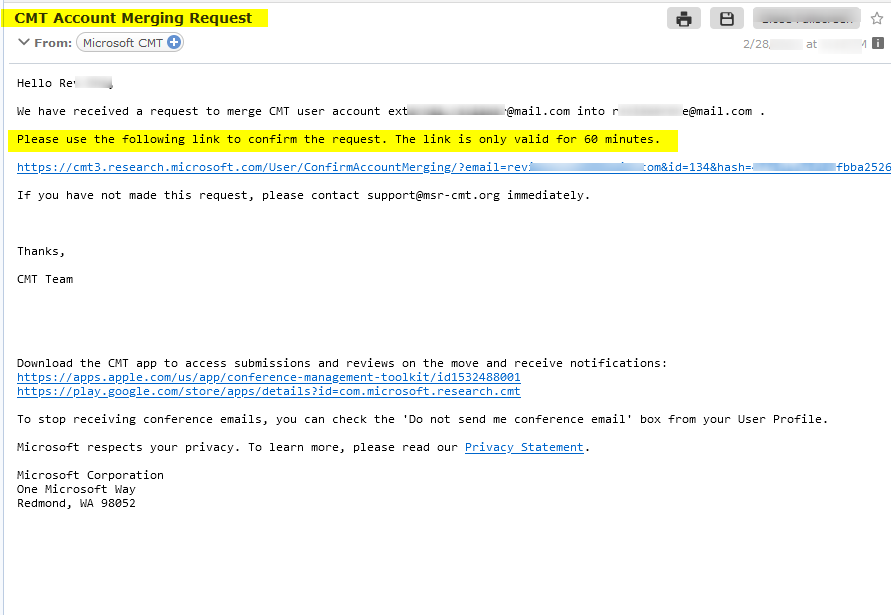Print this email message
Screen dimensions: 891x615
[683, 19]
